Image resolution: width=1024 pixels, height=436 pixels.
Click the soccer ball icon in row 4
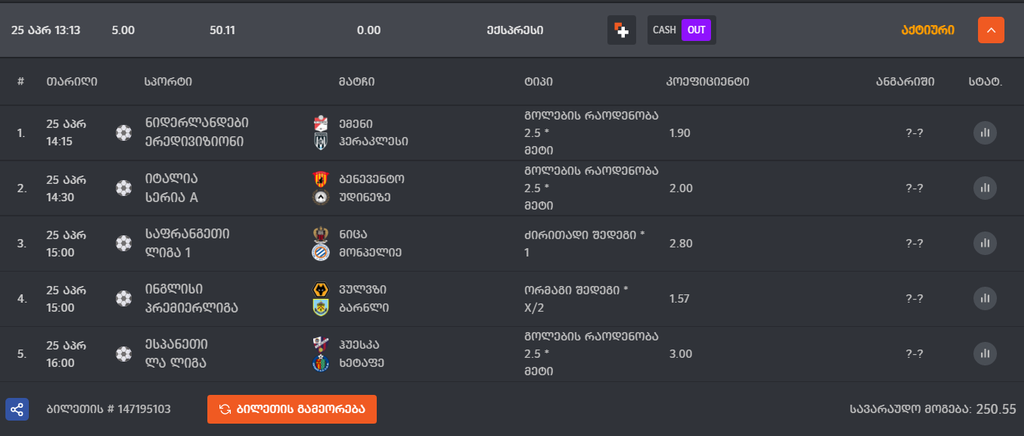pyautogui.click(x=123, y=298)
